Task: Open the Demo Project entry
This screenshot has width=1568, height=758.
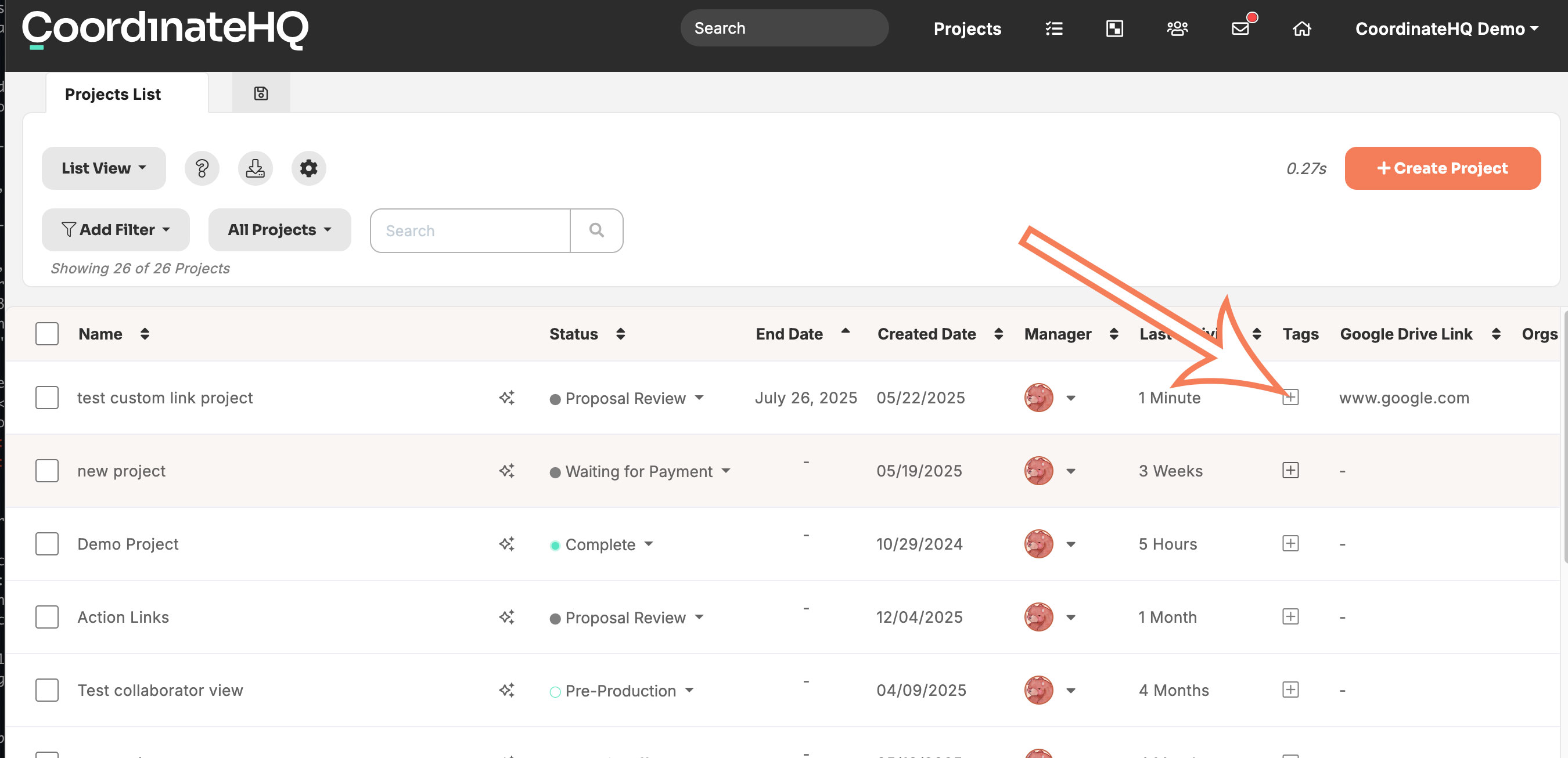Action: (128, 544)
